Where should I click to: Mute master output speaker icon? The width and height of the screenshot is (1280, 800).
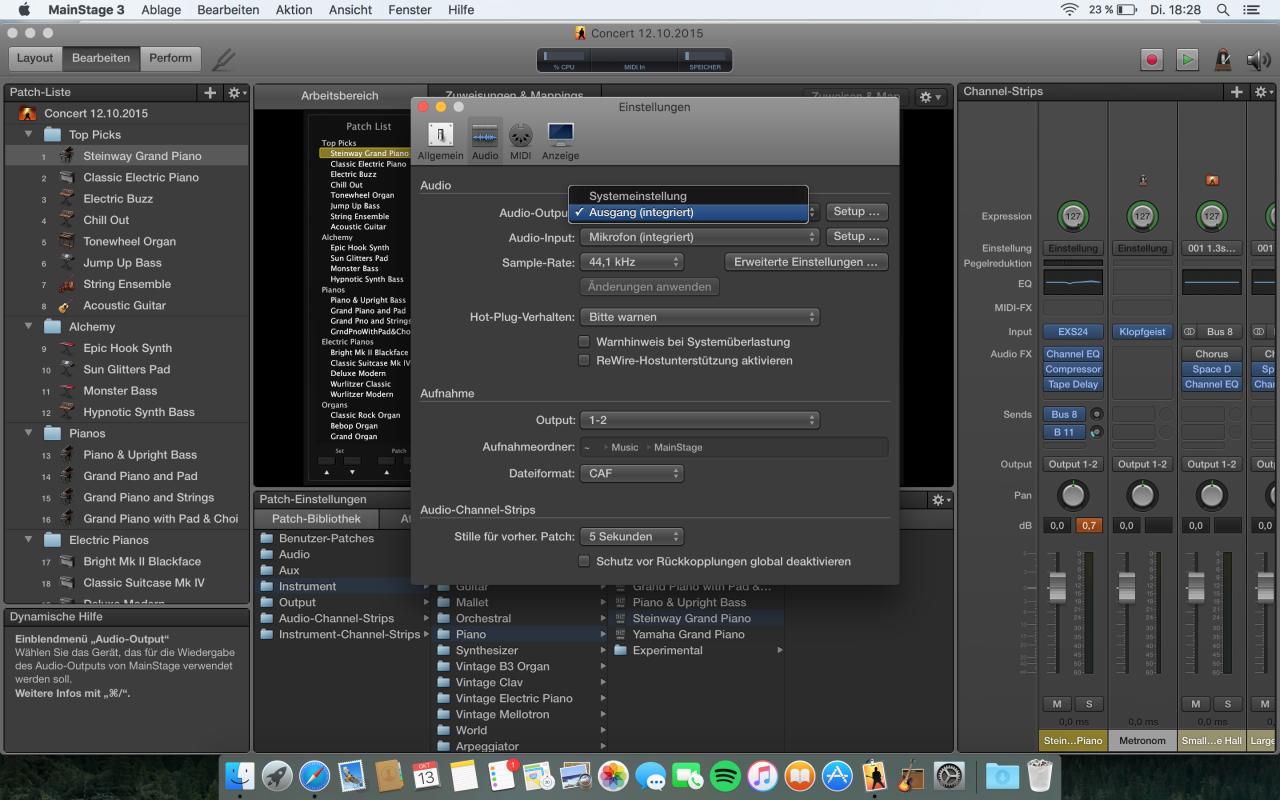coord(1258,59)
